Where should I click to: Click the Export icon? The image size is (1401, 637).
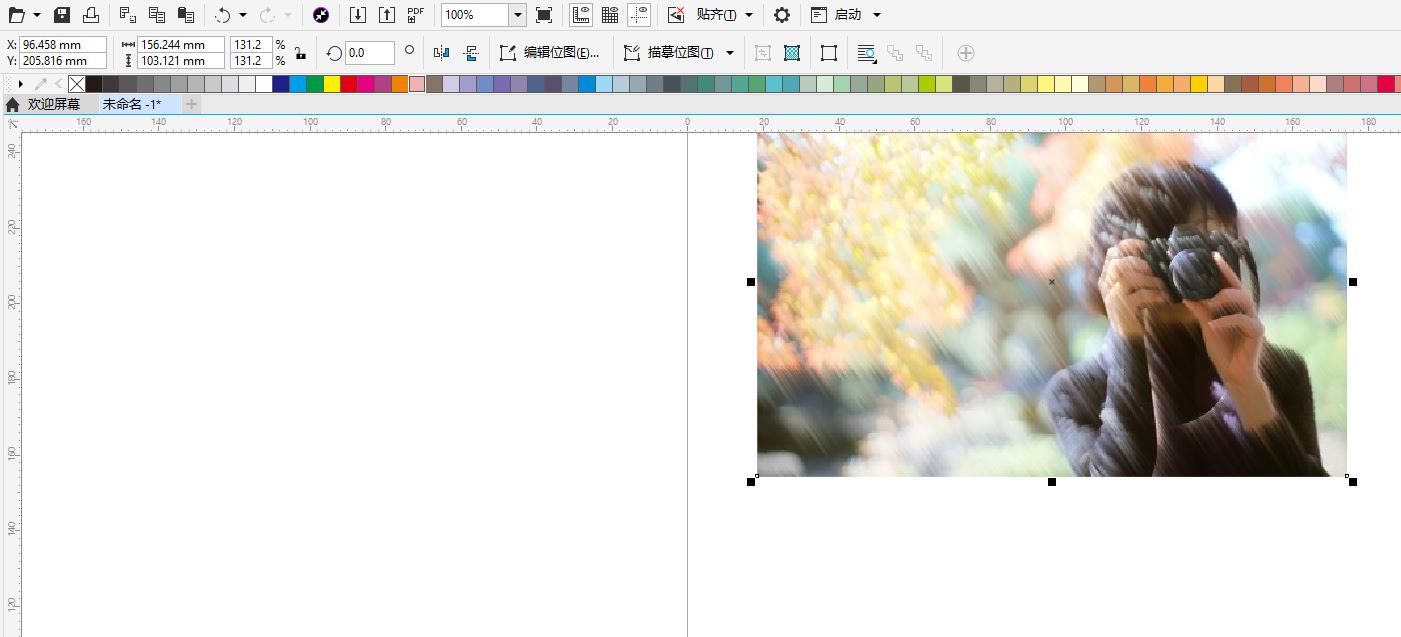tap(387, 15)
